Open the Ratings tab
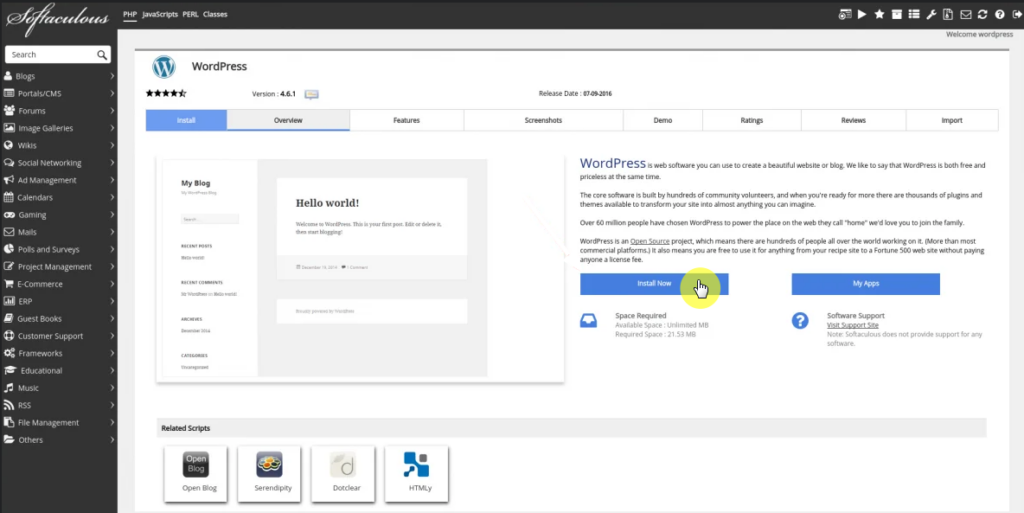This screenshot has height=513, width=1024. [x=752, y=120]
